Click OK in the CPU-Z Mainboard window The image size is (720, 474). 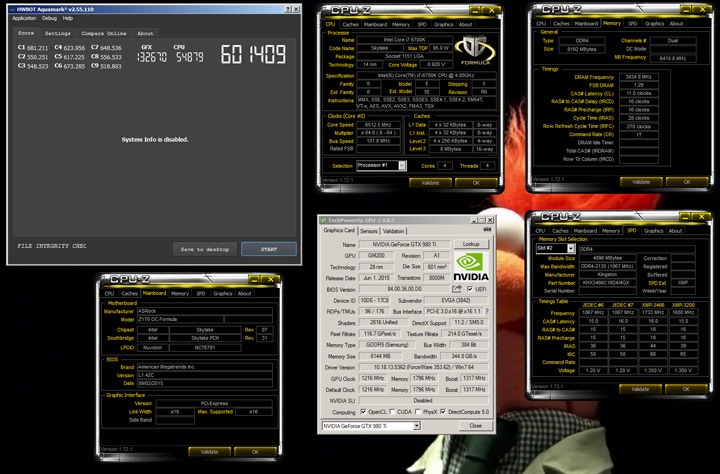click(x=255, y=452)
